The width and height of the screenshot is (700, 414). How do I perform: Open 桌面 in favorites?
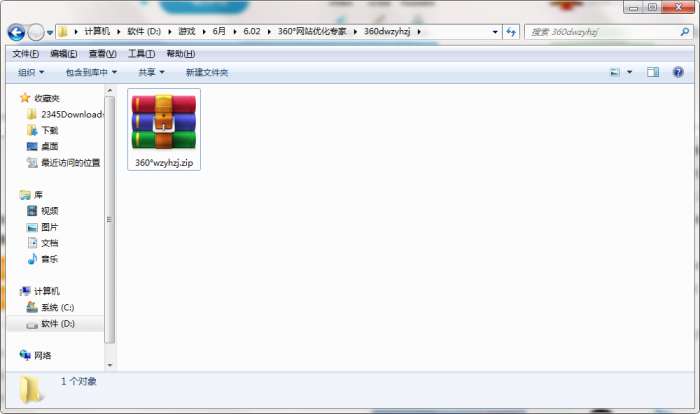pyautogui.click(x=50, y=146)
